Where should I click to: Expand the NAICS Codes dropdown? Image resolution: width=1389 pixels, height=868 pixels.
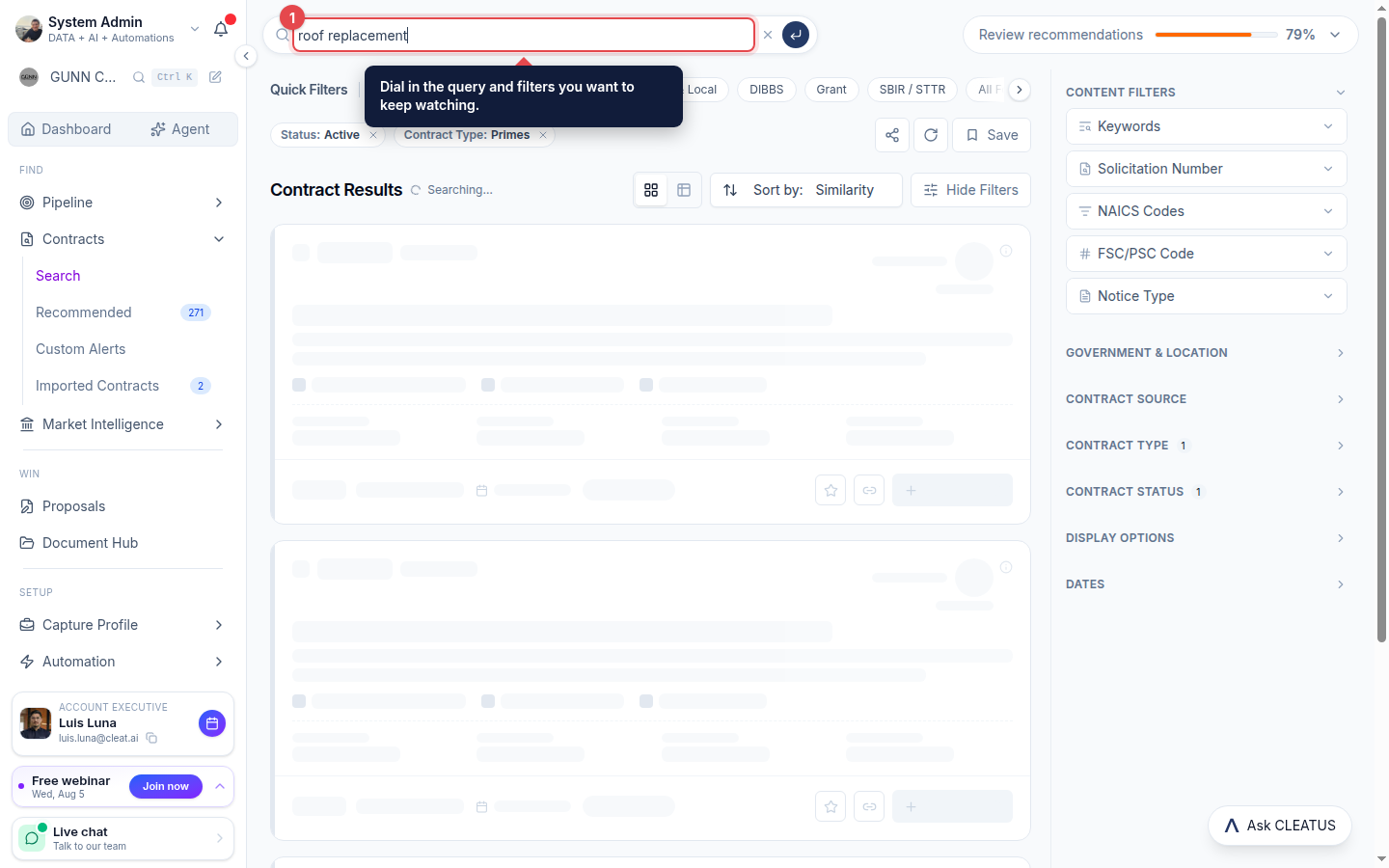[1206, 211]
